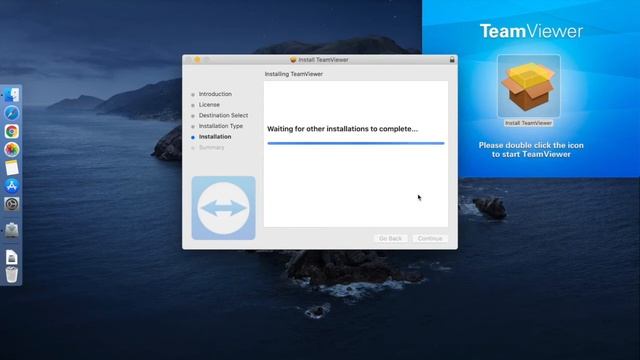Image resolution: width=640 pixels, height=360 pixels.
Task: Launch Safari from the dock
Action: 12,113
